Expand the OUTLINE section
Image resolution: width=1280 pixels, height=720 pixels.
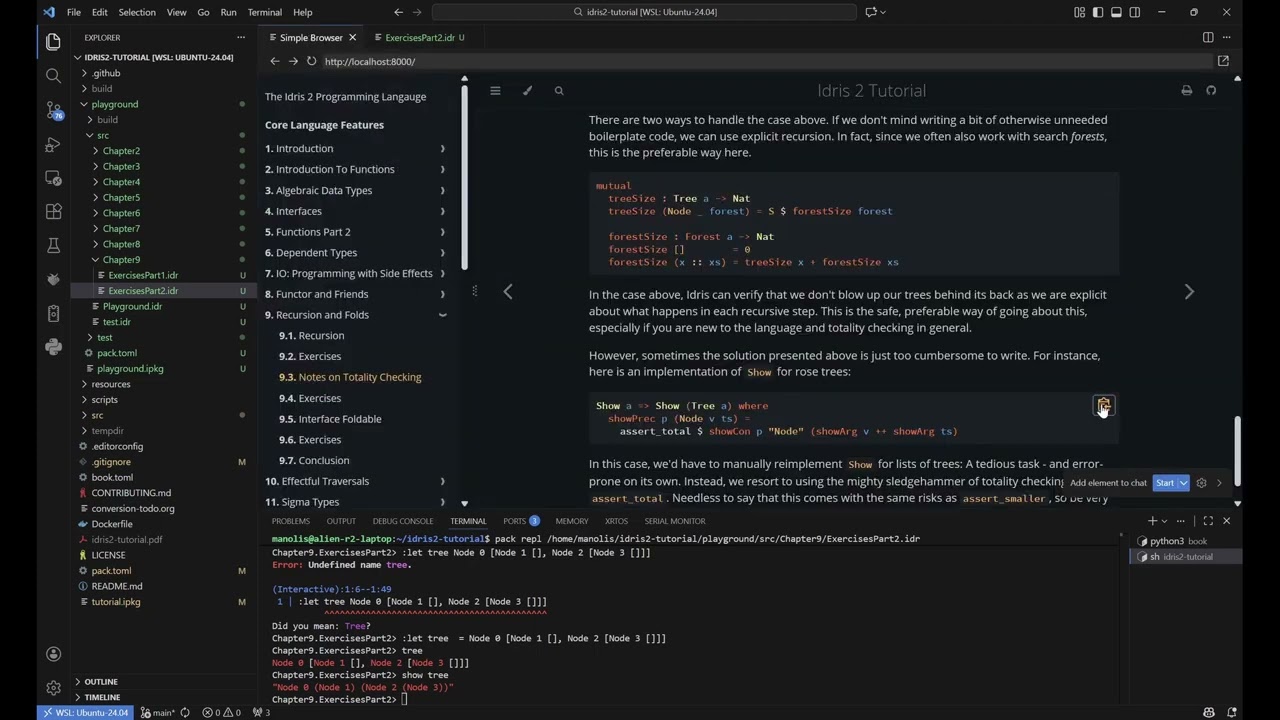pos(101,682)
